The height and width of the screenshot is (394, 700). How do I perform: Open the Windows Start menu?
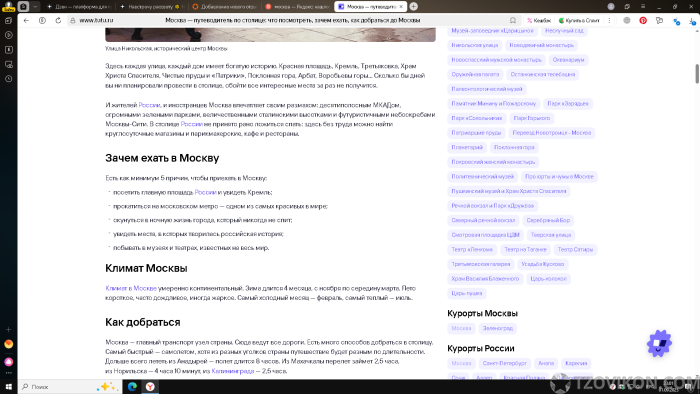8,386
